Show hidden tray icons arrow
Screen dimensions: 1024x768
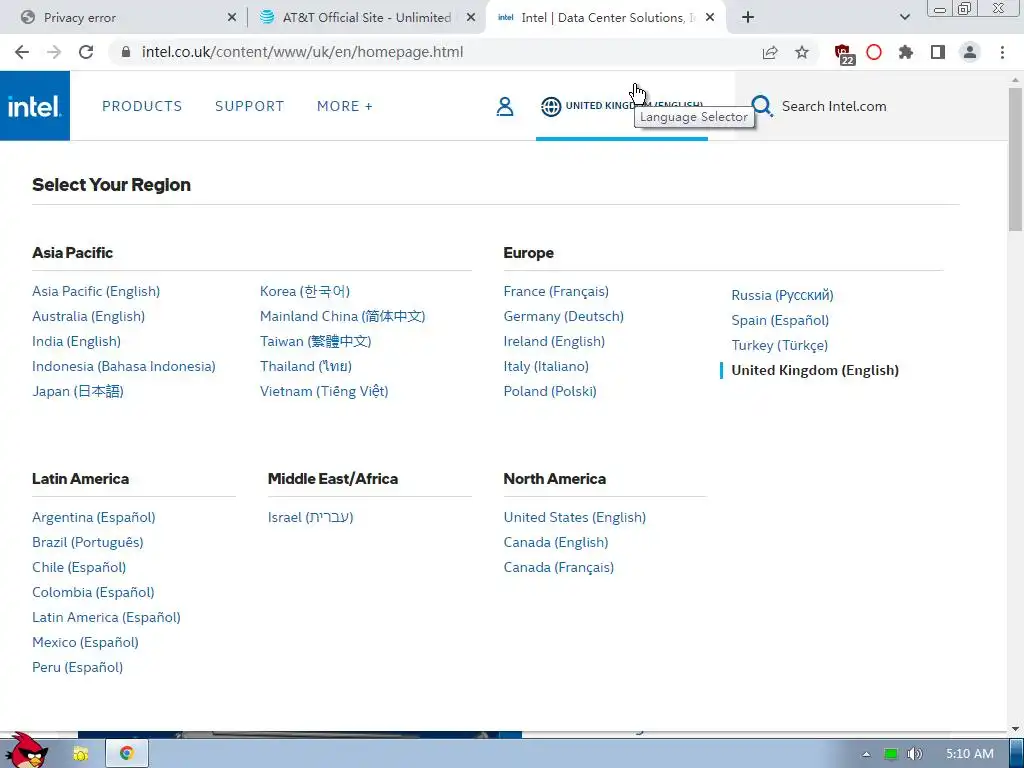click(x=867, y=754)
